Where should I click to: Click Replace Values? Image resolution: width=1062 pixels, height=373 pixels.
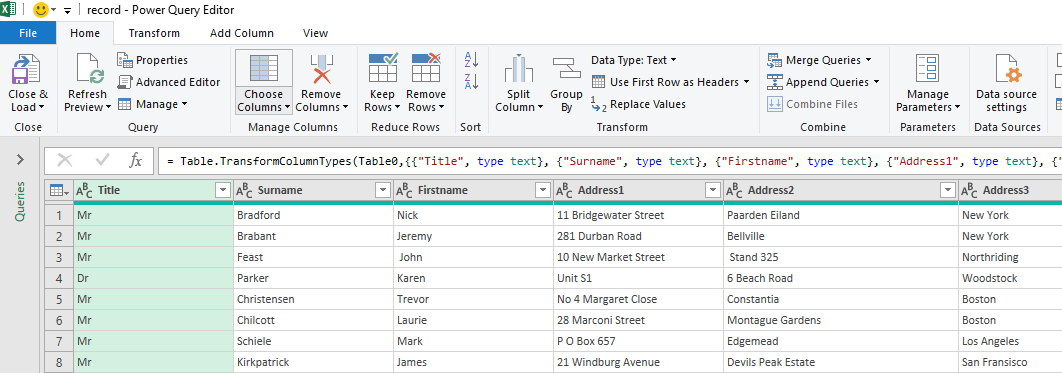(x=638, y=104)
